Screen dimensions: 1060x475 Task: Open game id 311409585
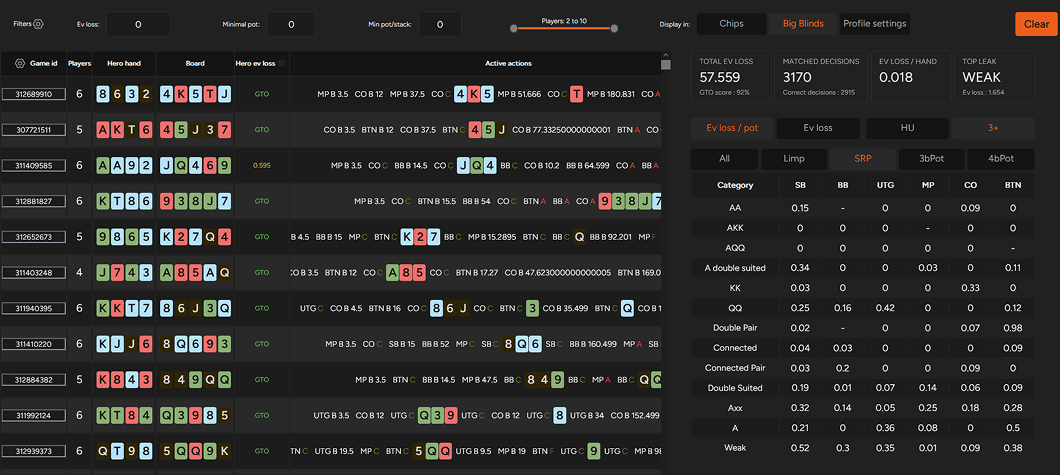point(33,165)
